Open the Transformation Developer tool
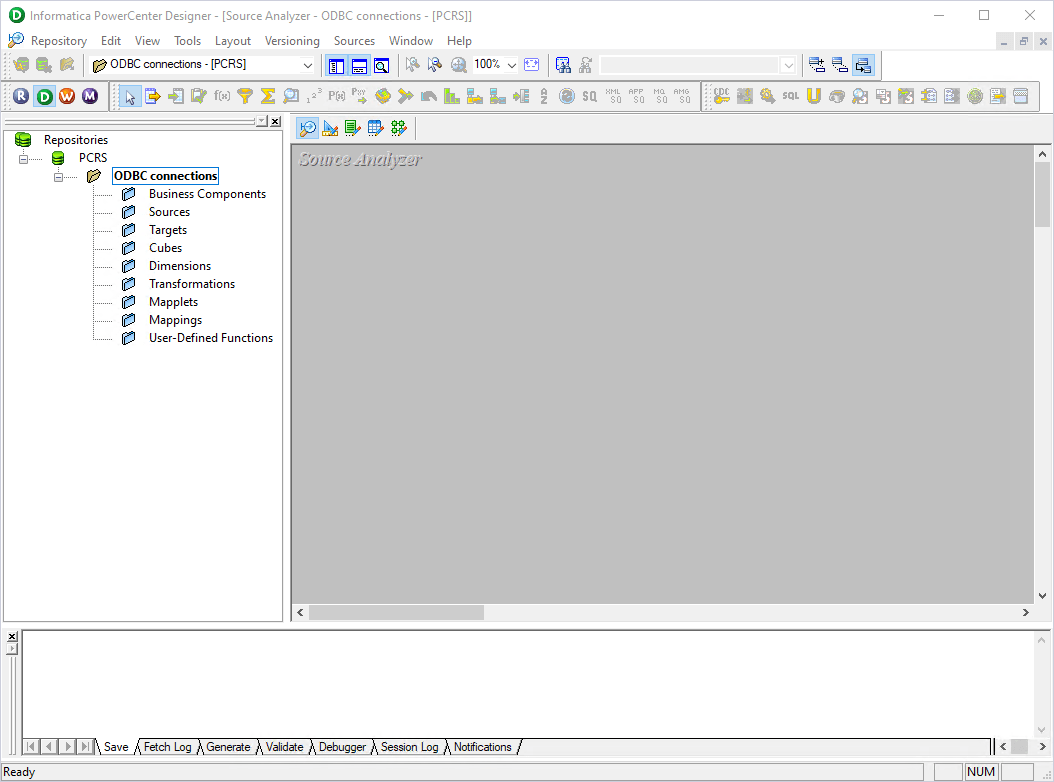Image resolution: width=1054 pixels, height=782 pixels. pyautogui.click(x=353, y=128)
